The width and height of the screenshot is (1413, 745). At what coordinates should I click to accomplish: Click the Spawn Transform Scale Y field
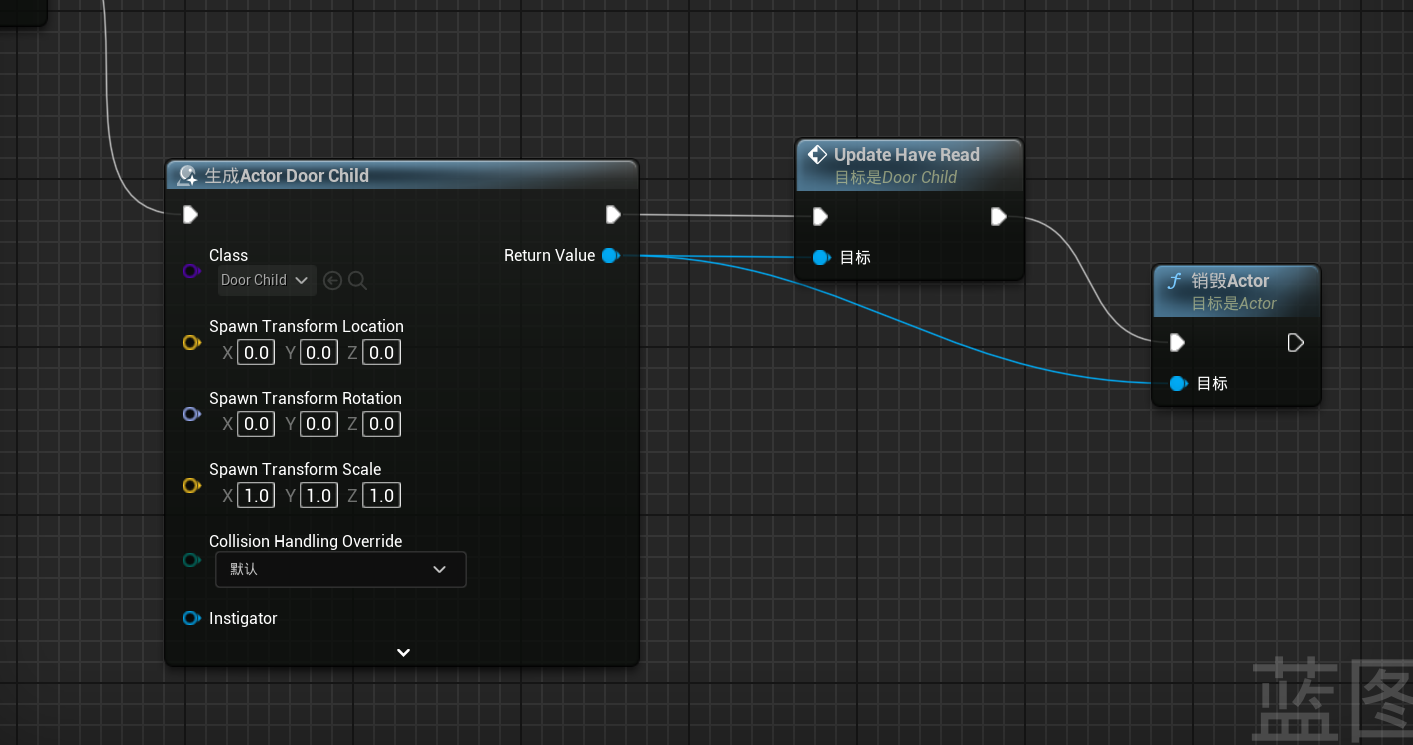click(x=319, y=496)
